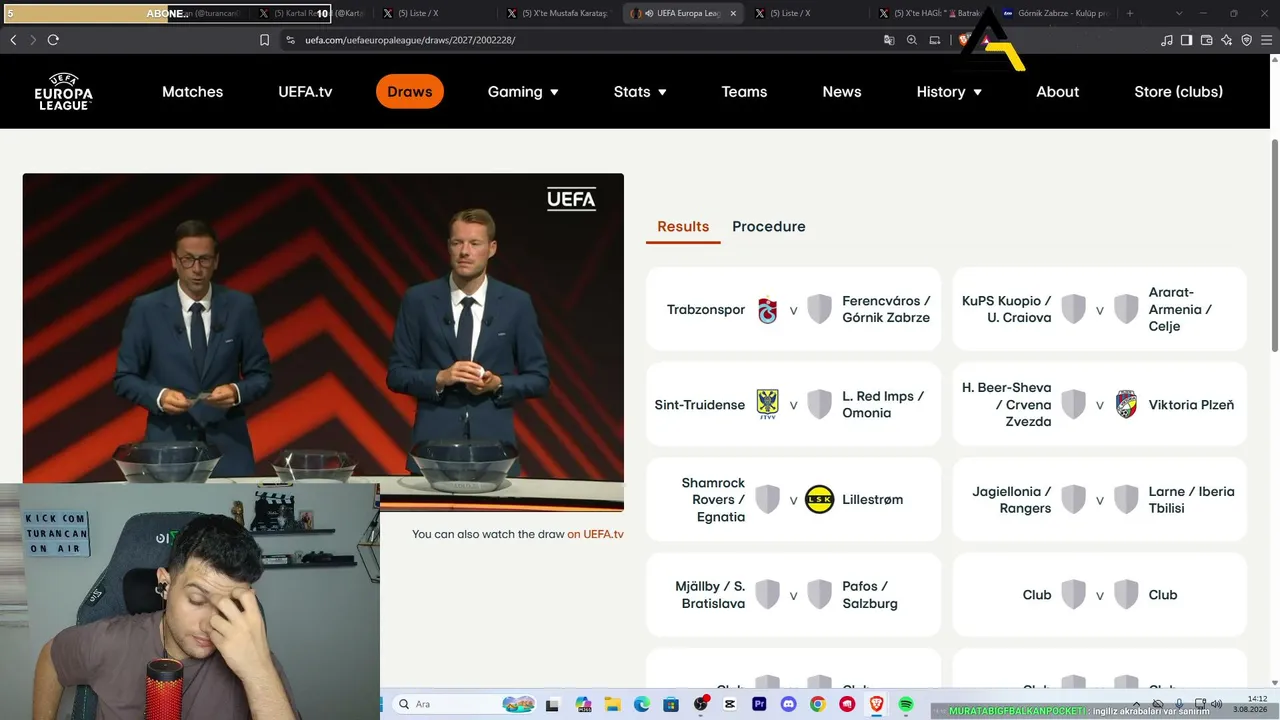Switch to the Results tab
This screenshot has width=1280, height=720.
point(683,227)
